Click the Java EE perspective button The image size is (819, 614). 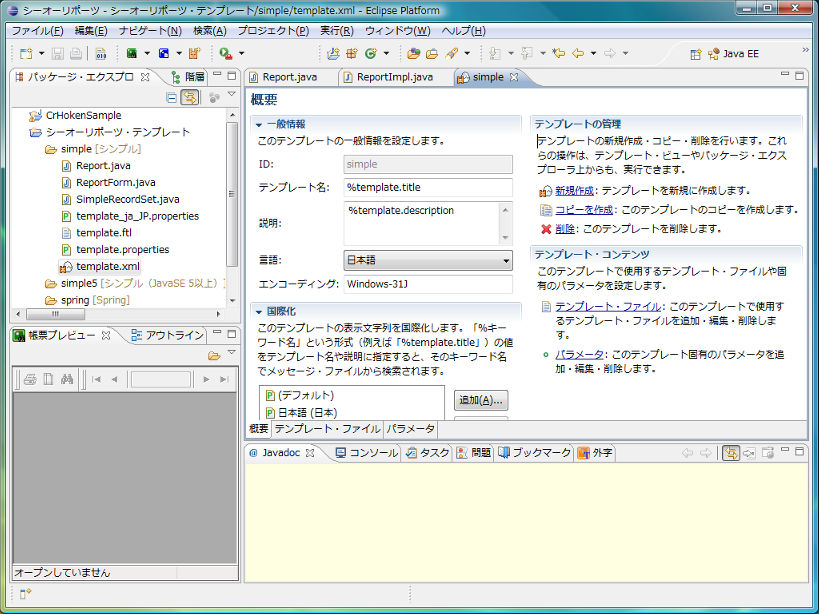click(x=733, y=54)
